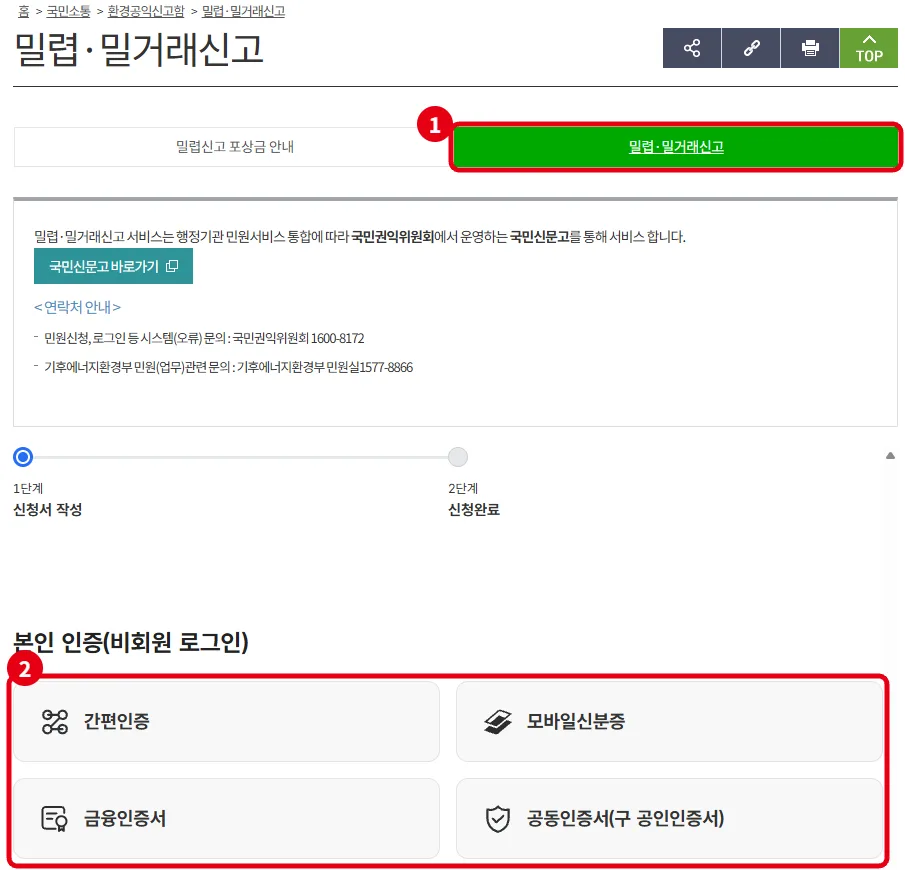Collapse section with small up arrow

coord(890,455)
